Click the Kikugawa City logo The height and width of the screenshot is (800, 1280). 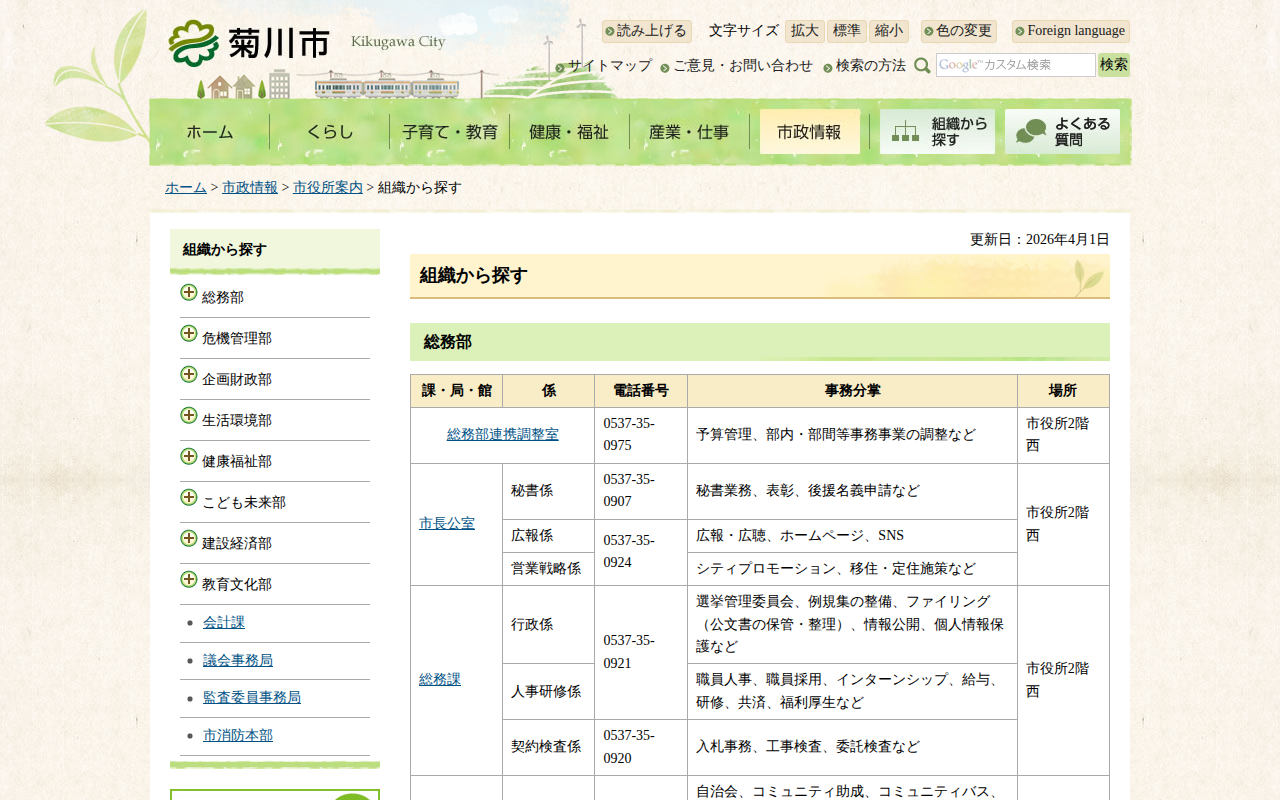click(x=250, y=43)
